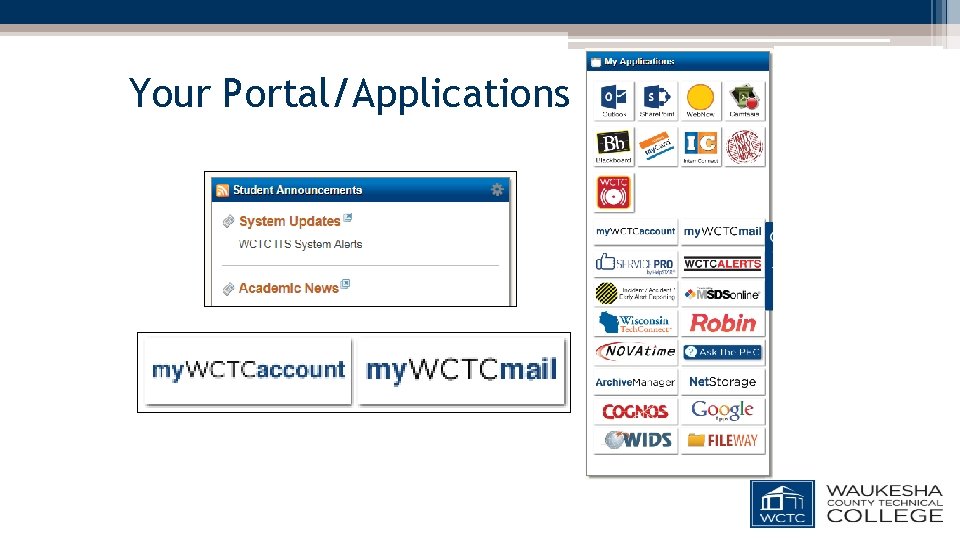Image resolution: width=960 pixels, height=540 pixels.
Task: Open the Robin tile
Action: [x=722, y=323]
